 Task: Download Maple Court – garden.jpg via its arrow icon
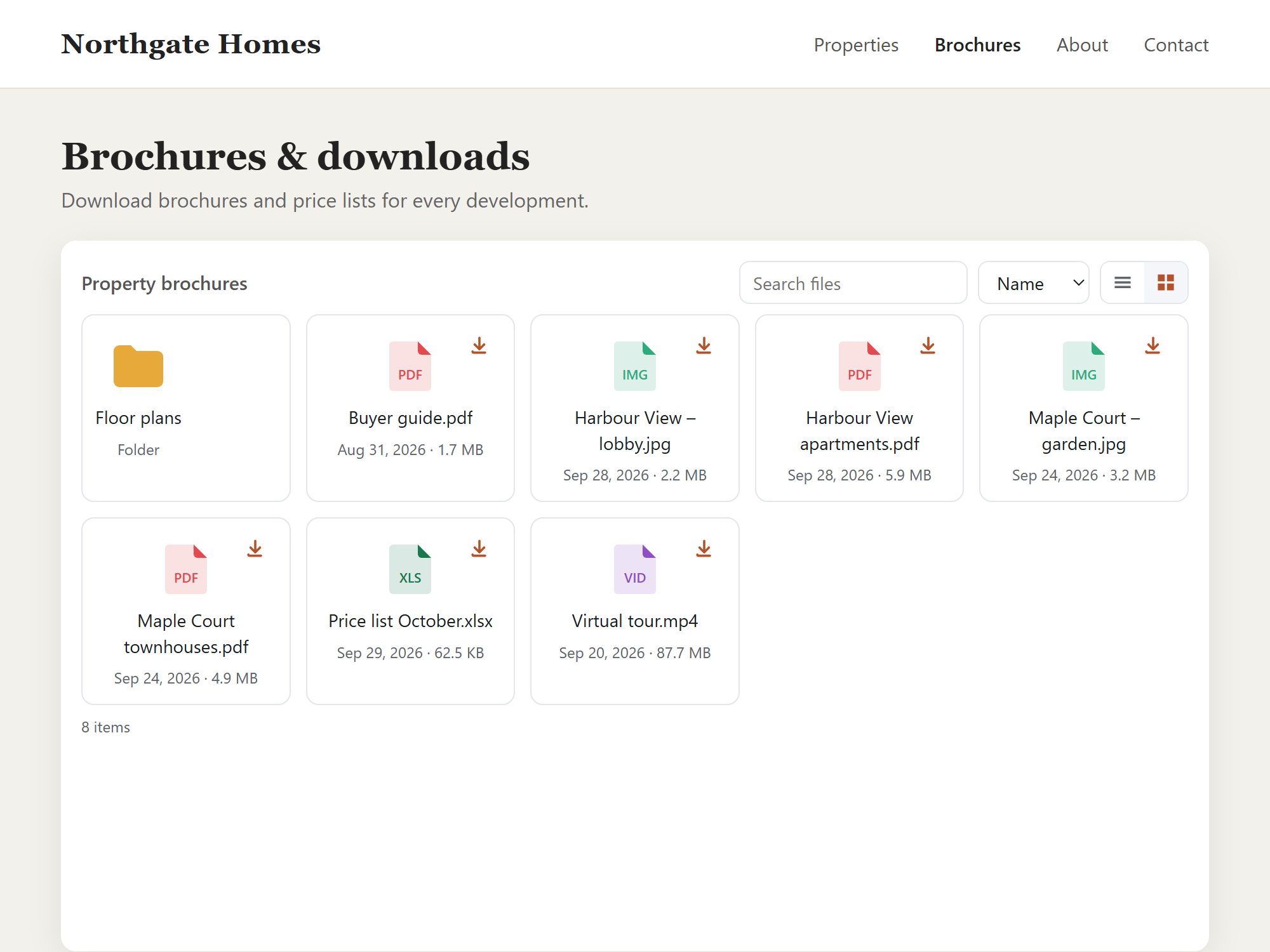click(x=1153, y=346)
